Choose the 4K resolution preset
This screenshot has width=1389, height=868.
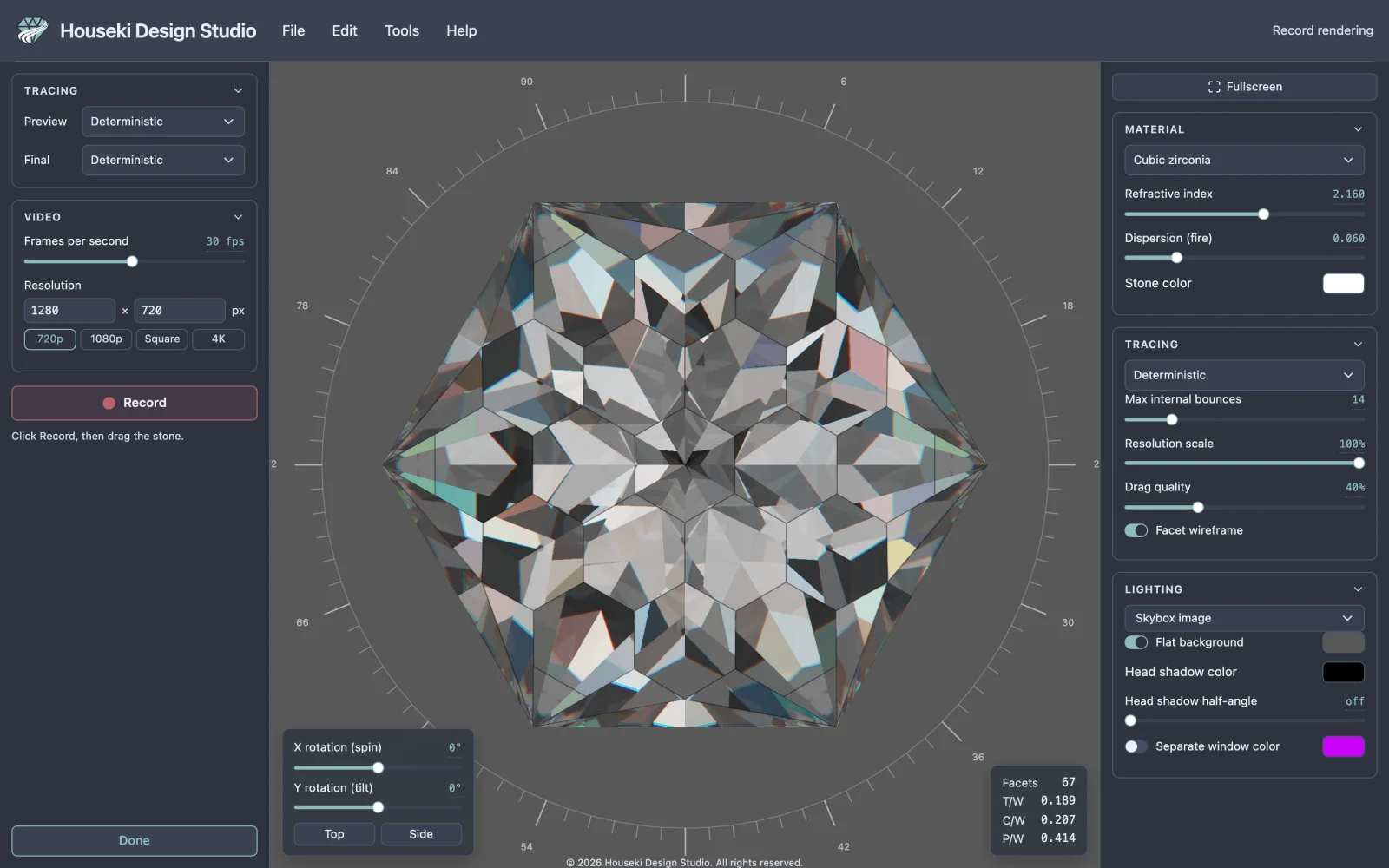click(218, 339)
